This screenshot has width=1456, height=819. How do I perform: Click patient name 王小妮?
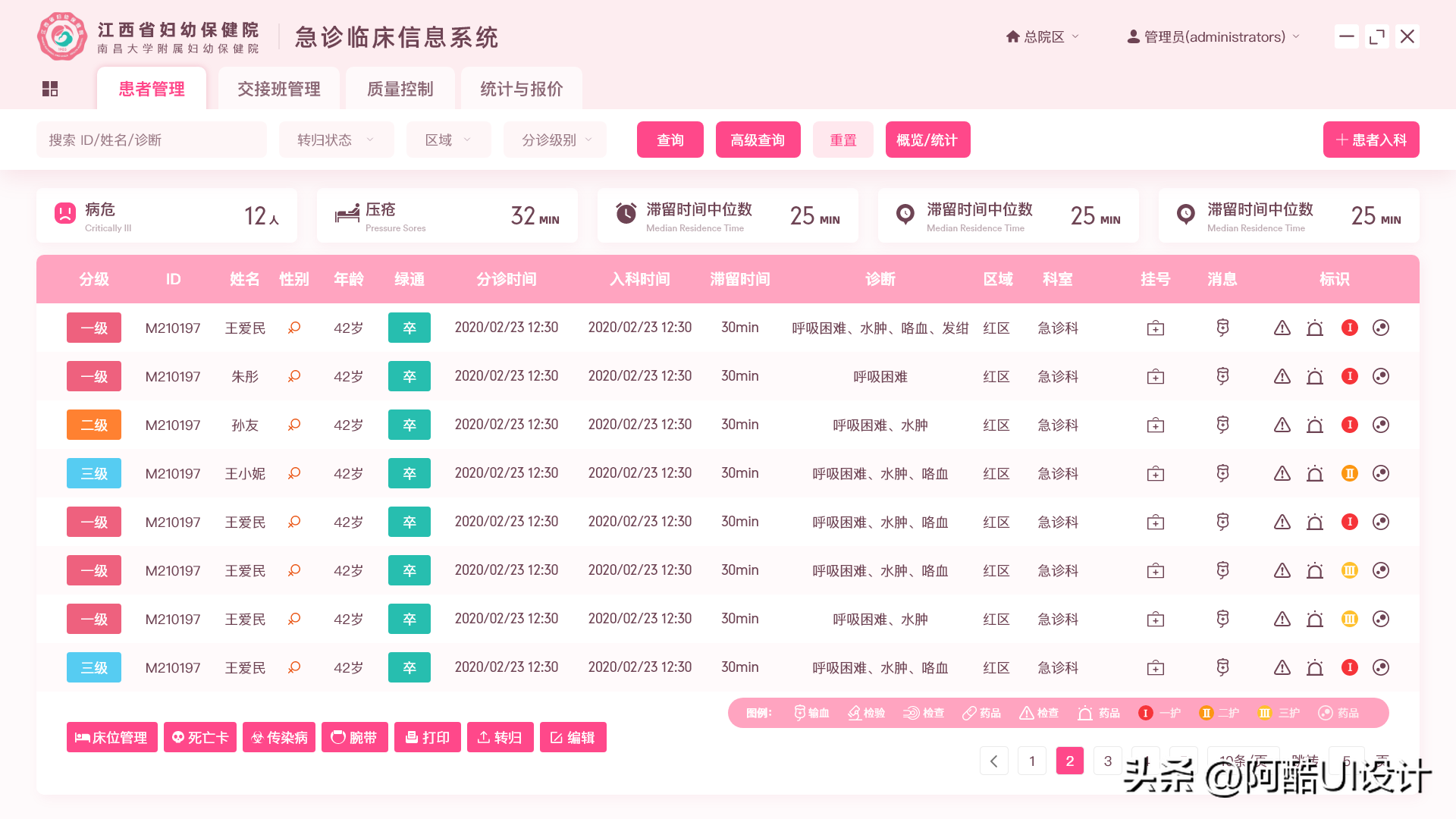245,474
